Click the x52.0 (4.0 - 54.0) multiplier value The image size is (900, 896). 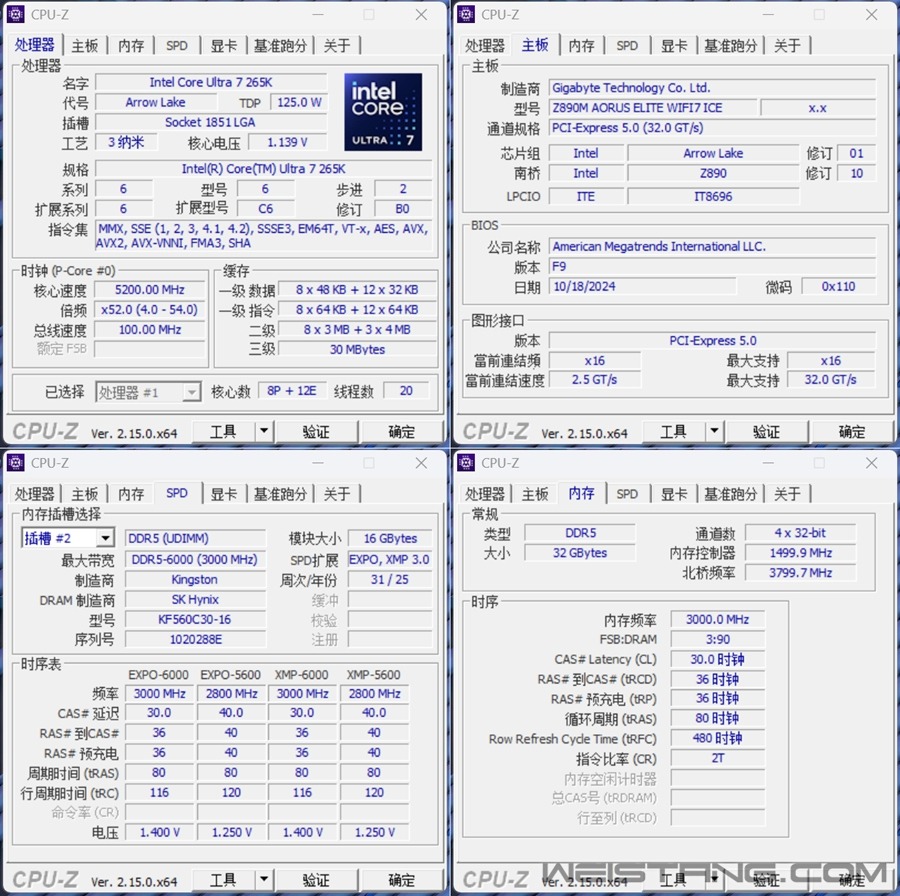[x=149, y=310]
